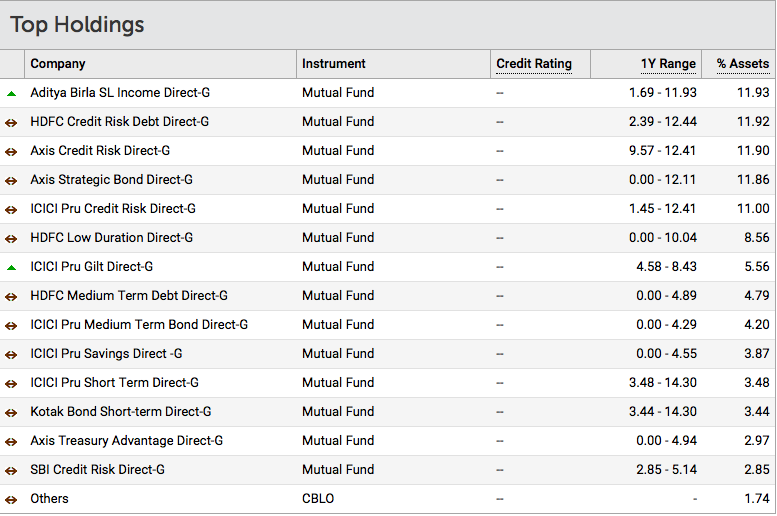Click the unchanged arrow icon beside Axis Strategic Bond
The width and height of the screenshot is (777, 516).
(11, 180)
